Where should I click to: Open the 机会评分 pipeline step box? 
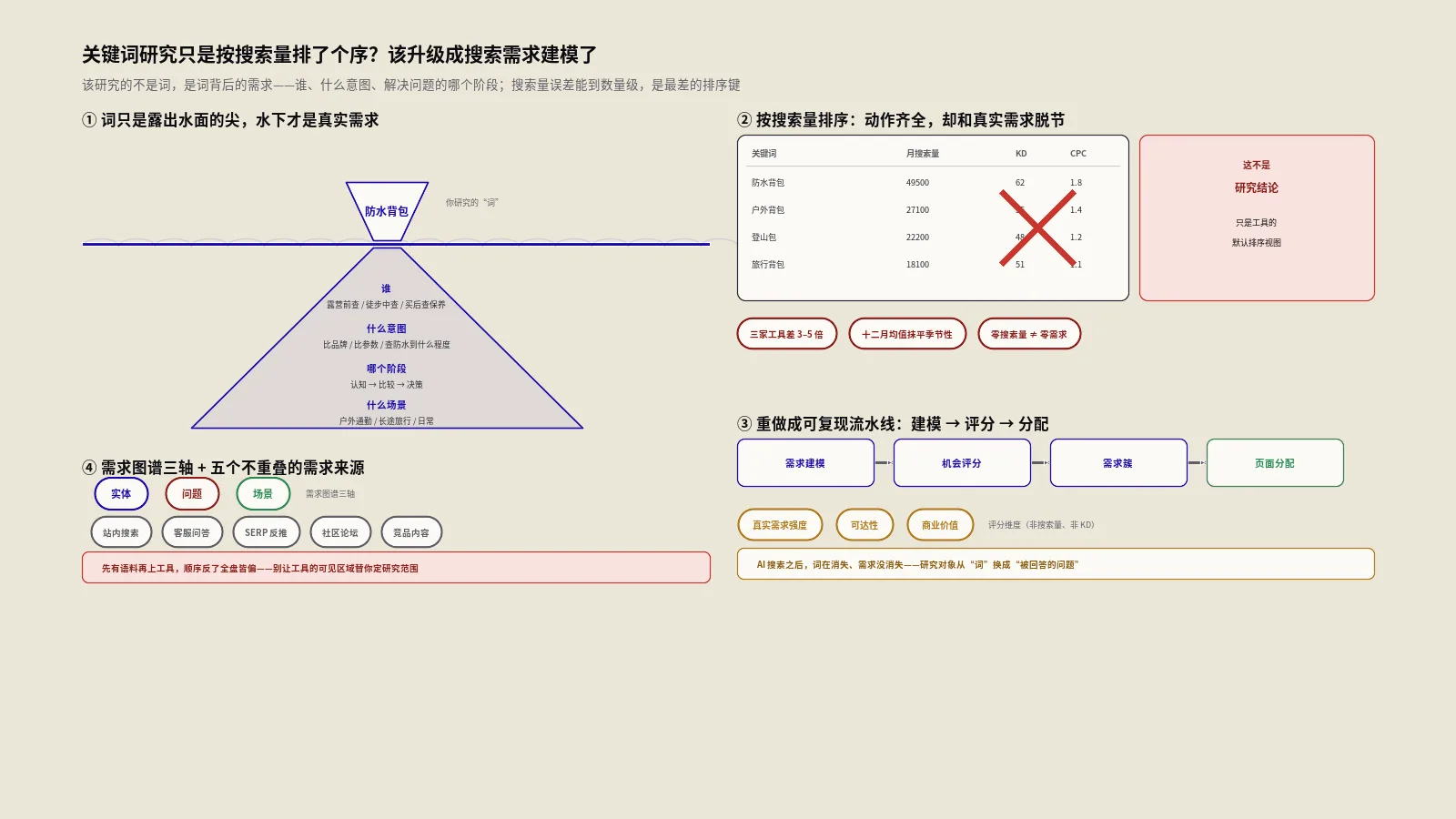962,463
